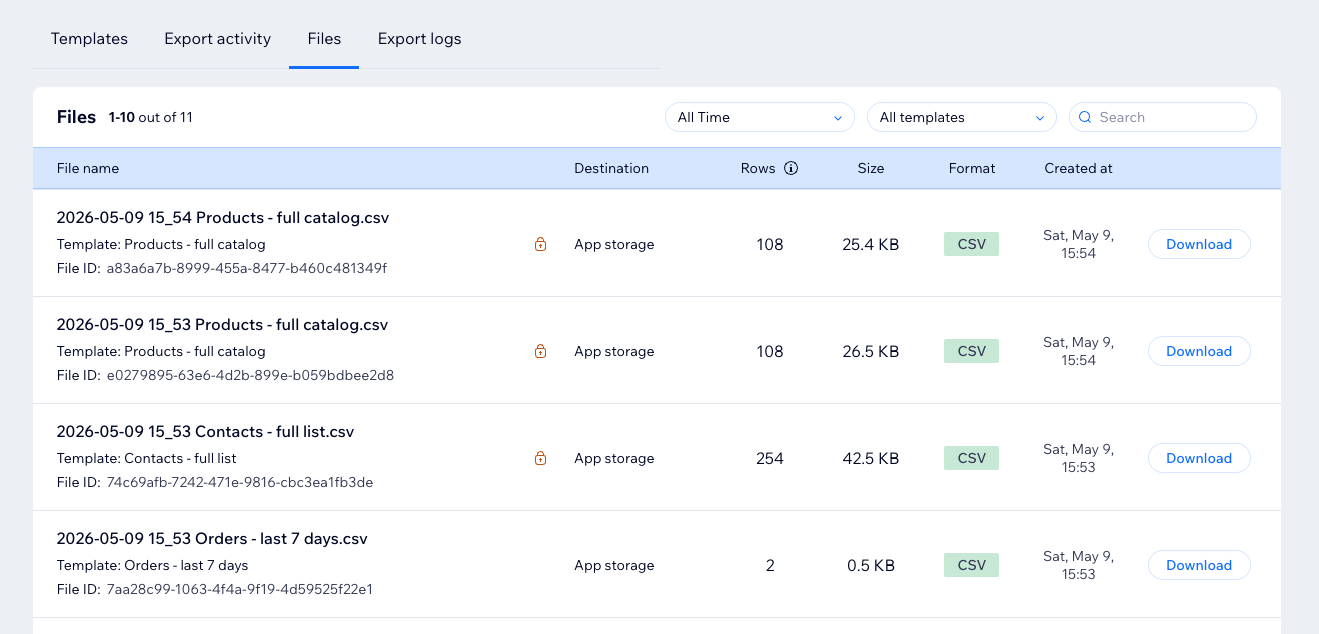This screenshot has width=1319, height=634.
Task: Click the Rows column info icon
Action: pos(791,168)
